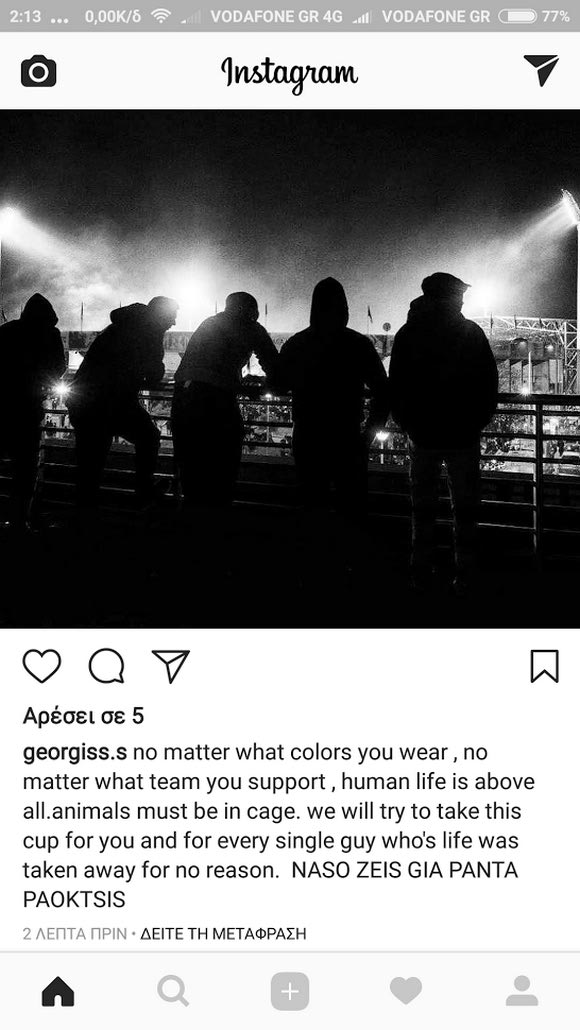Share post via paper plane below photo
Image resolution: width=580 pixels, height=1030 pixels.
[171, 666]
